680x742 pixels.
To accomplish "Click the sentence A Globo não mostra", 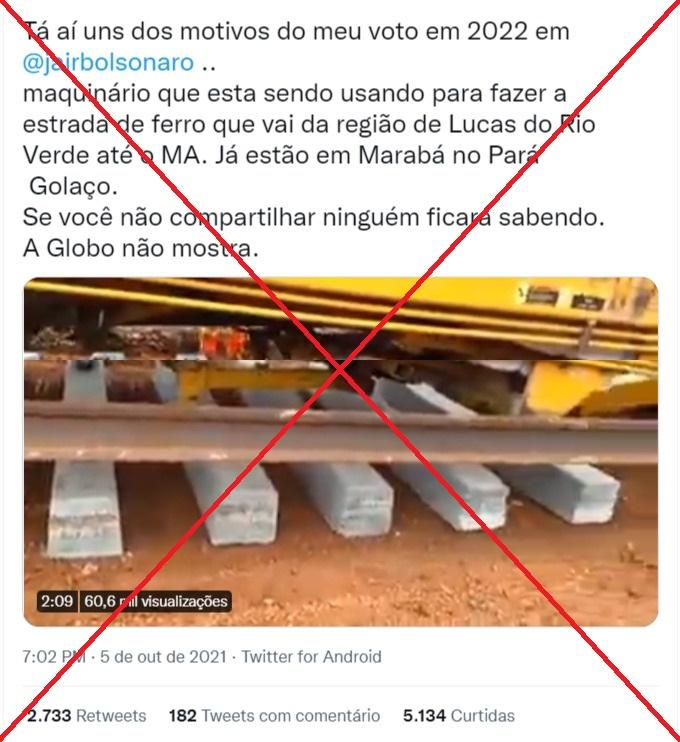I will [141, 248].
